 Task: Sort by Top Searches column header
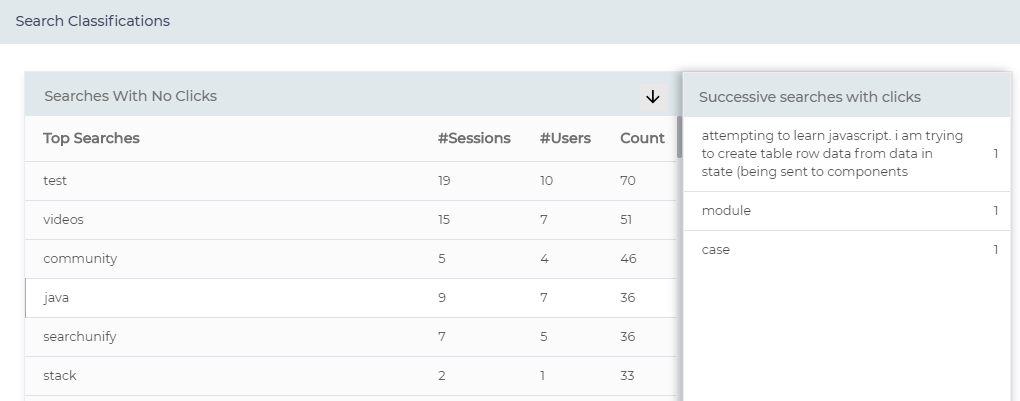click(x=91, y=138)
